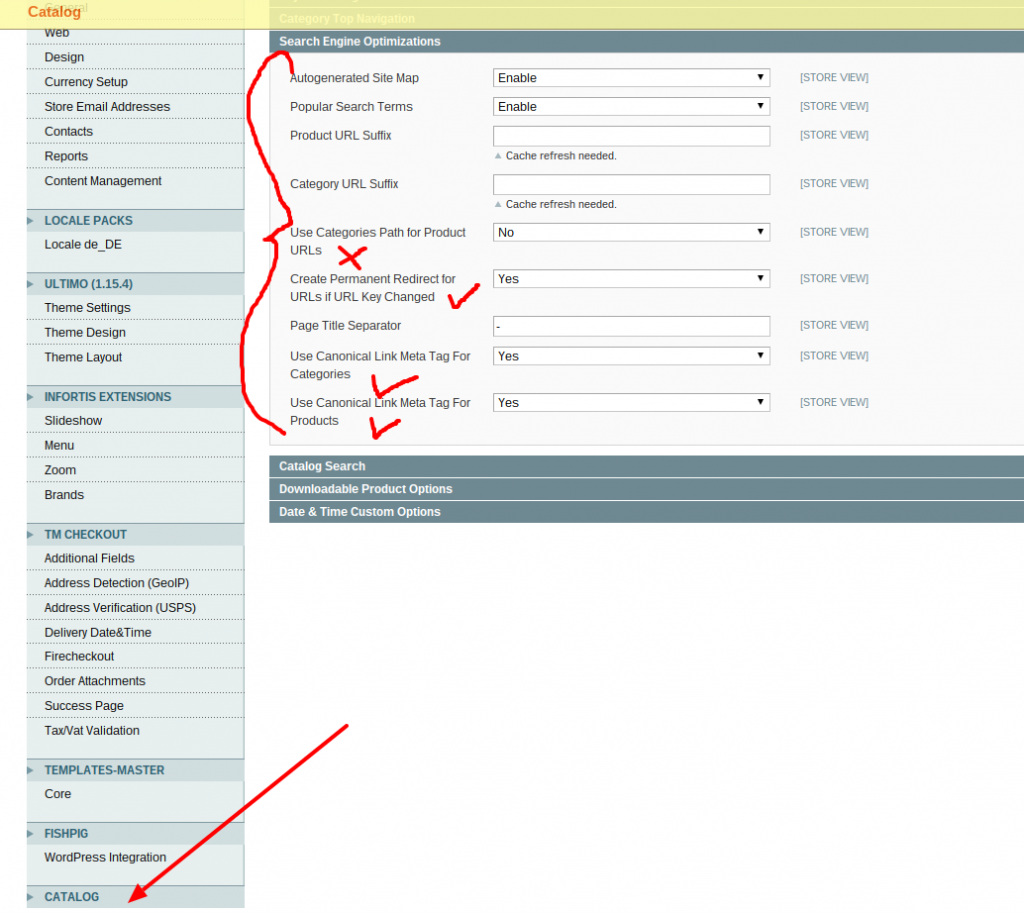Select Currency Setup in the sidebar
1024x913 pixels.
click(86, 82)
